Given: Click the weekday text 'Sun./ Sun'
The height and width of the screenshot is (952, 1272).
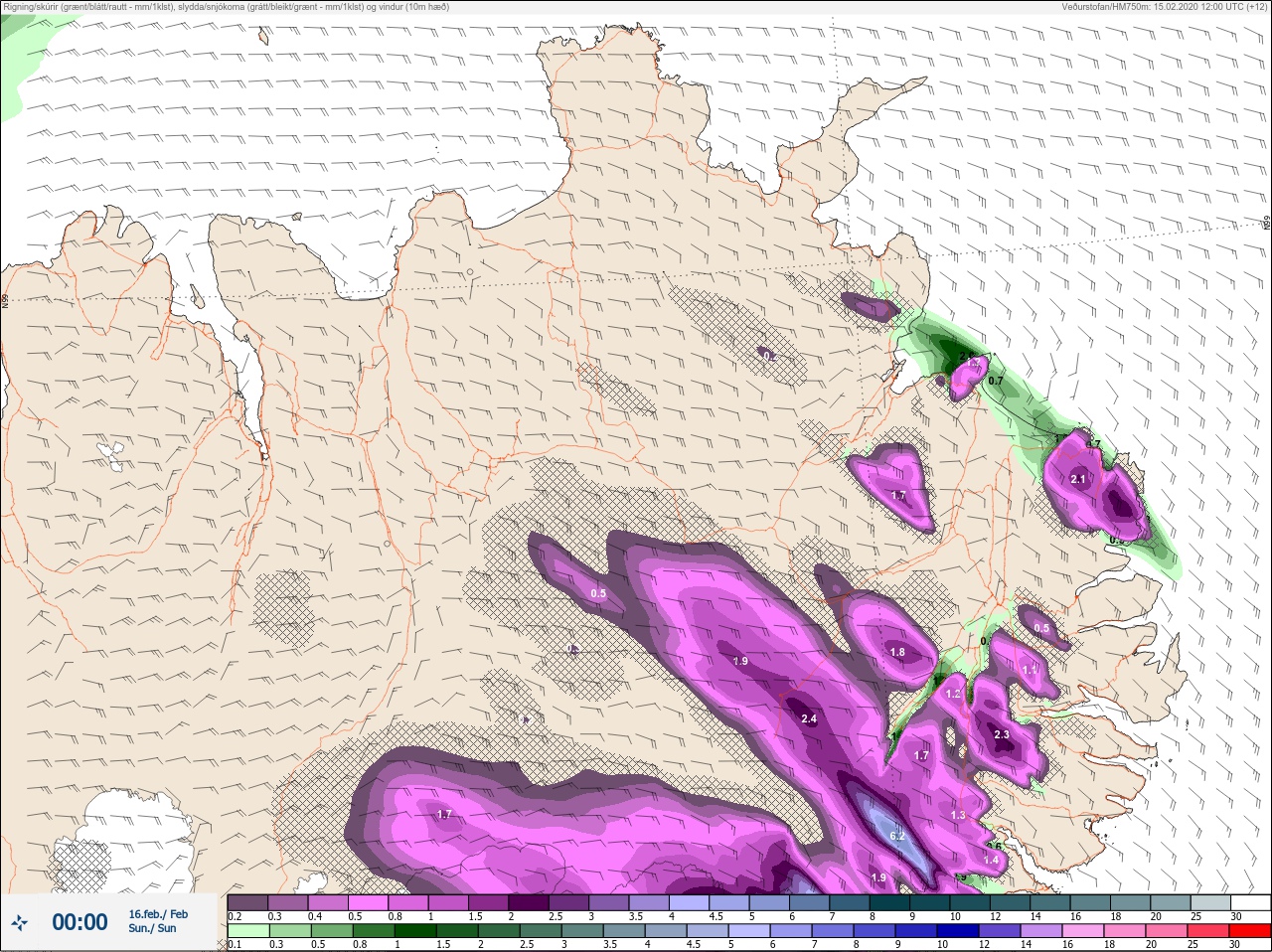Looking at the screenshot, I should [x=152, y=928].
